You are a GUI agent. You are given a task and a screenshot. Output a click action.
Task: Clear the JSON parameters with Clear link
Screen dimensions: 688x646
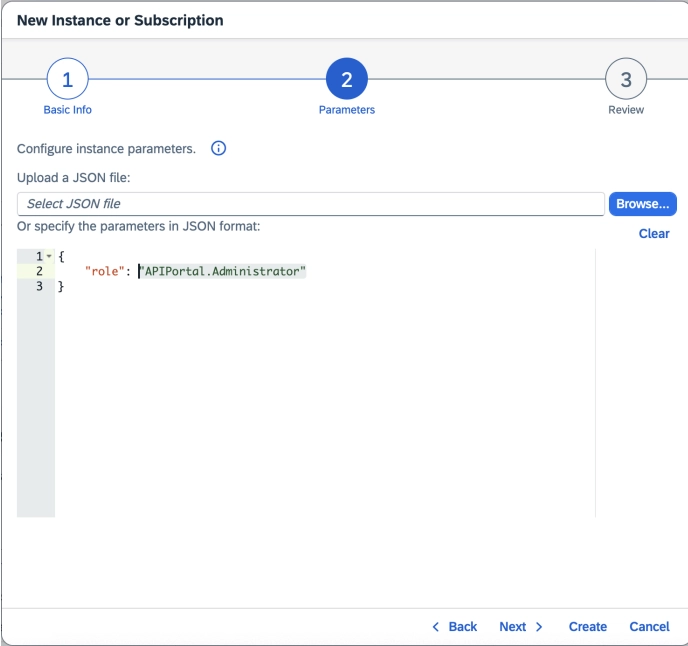coord(654,234)
